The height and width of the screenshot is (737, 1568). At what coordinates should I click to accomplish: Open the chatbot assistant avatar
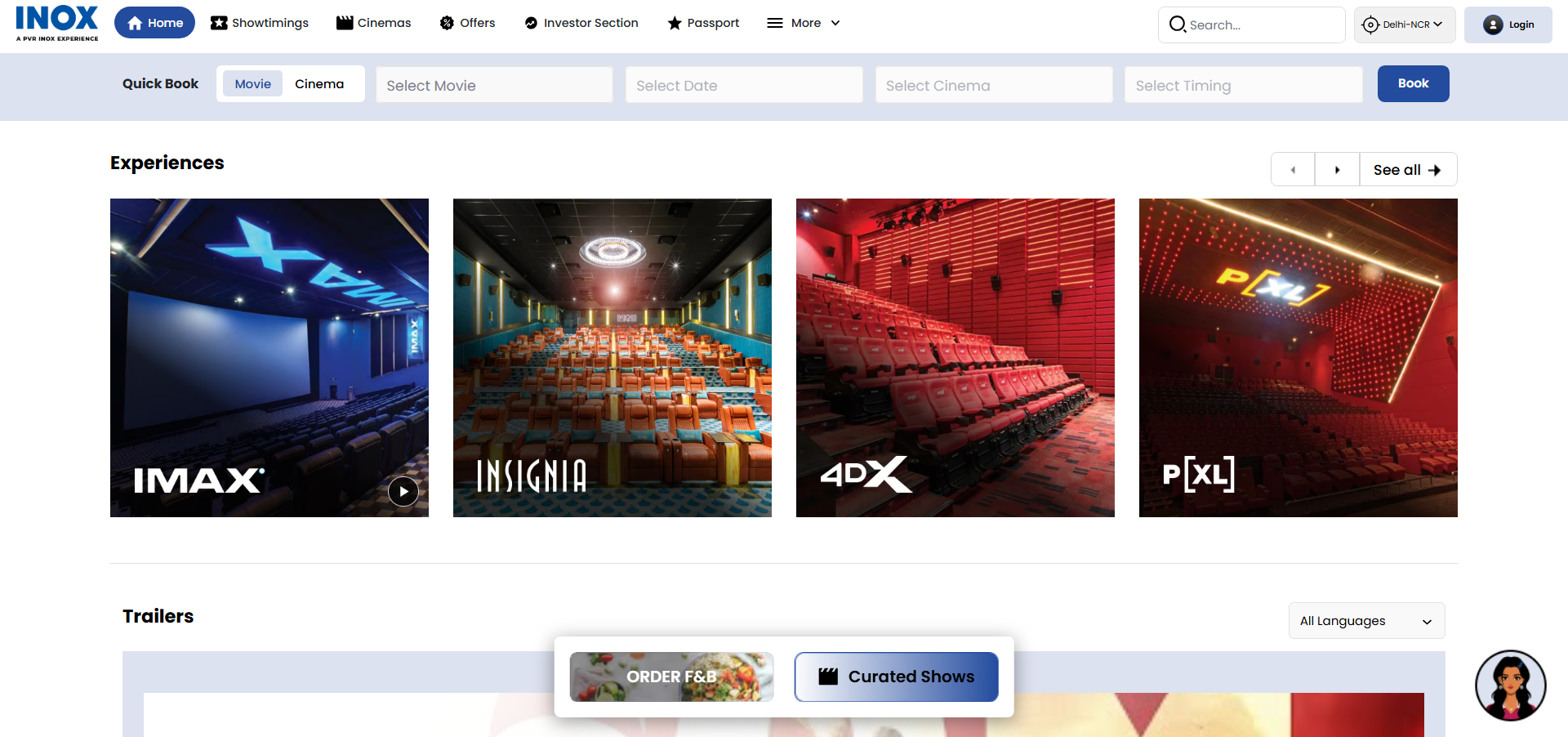pyautogui.click(x=1511, y=686)
